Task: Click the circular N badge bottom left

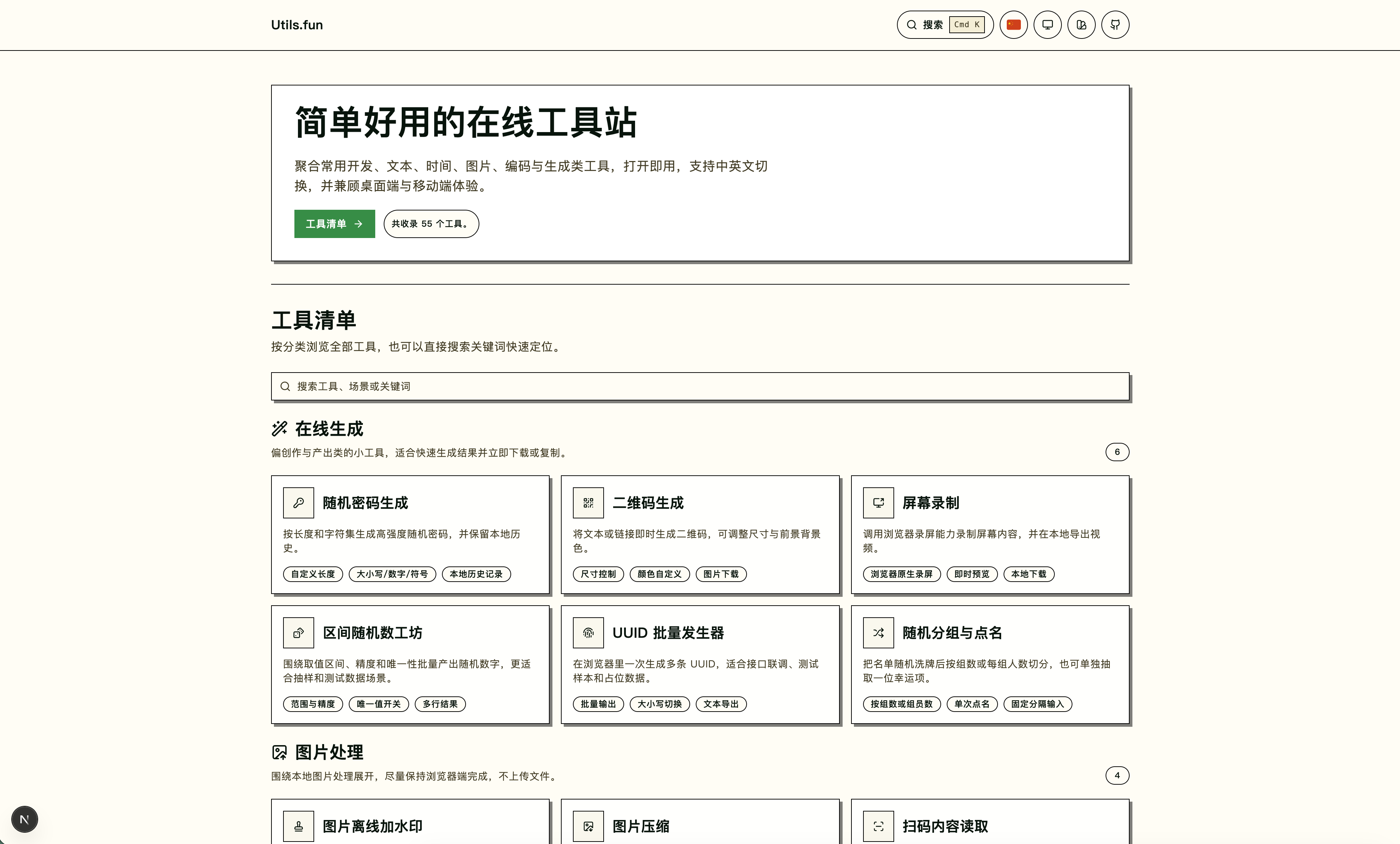Action: (24, 819)
